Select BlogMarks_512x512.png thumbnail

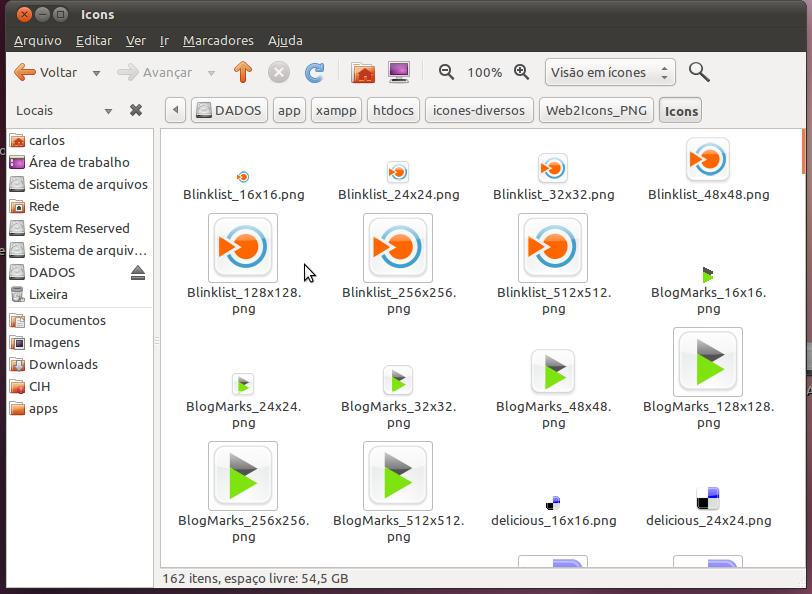pyautogui.click(x=398, y=475)
